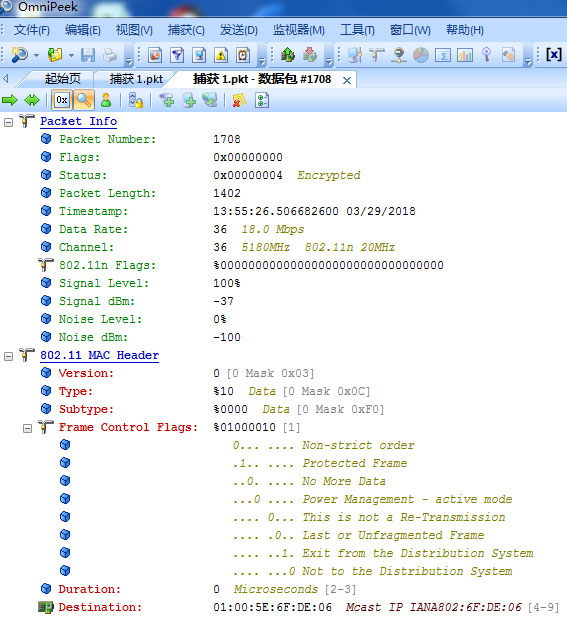Click the Packet Info heading link
The height and width of the screenshot is (617, 567).
tap(78, 121)
